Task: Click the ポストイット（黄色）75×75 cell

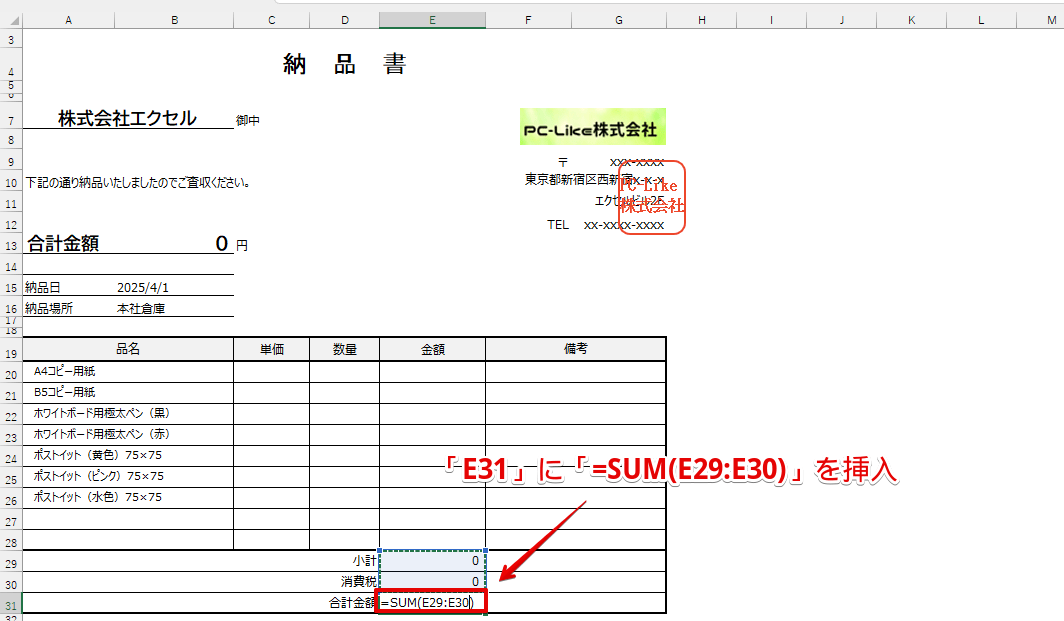Action: click(128, 455)
